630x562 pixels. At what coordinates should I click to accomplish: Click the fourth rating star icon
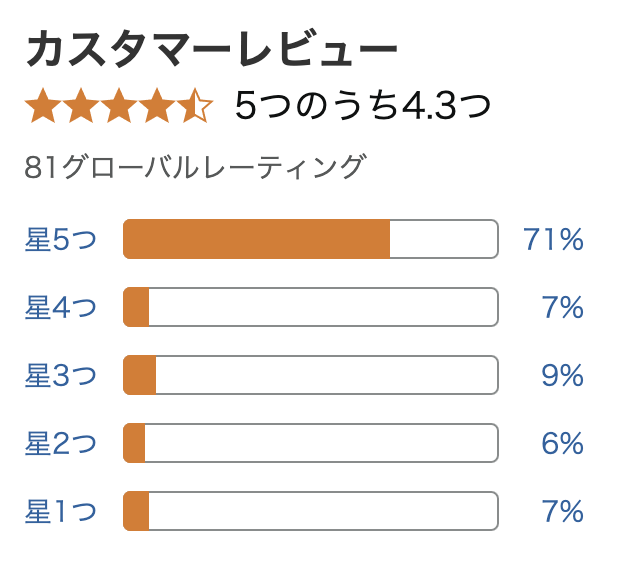pos(156,105)
